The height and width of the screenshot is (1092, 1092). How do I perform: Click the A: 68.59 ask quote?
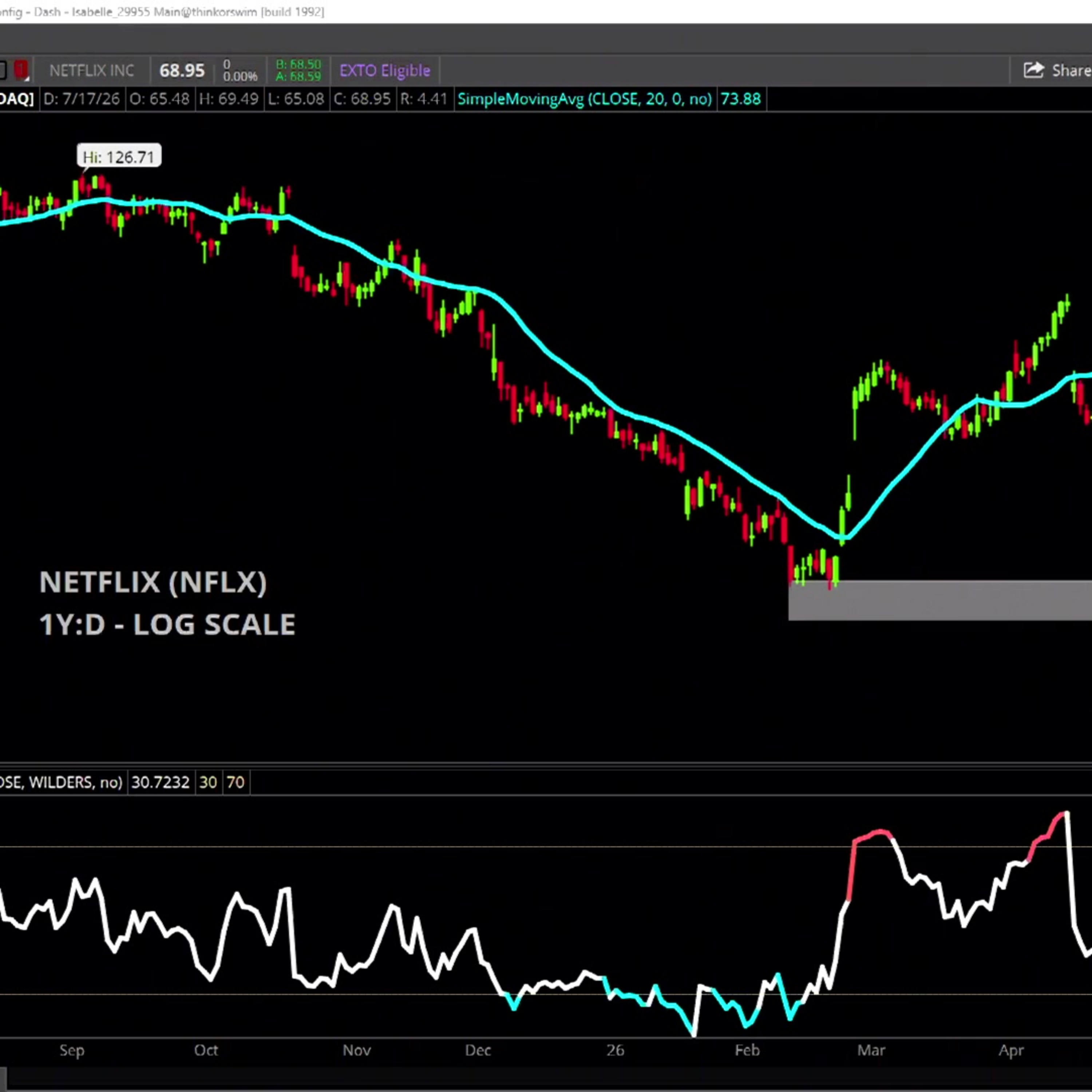click(298, 76)
